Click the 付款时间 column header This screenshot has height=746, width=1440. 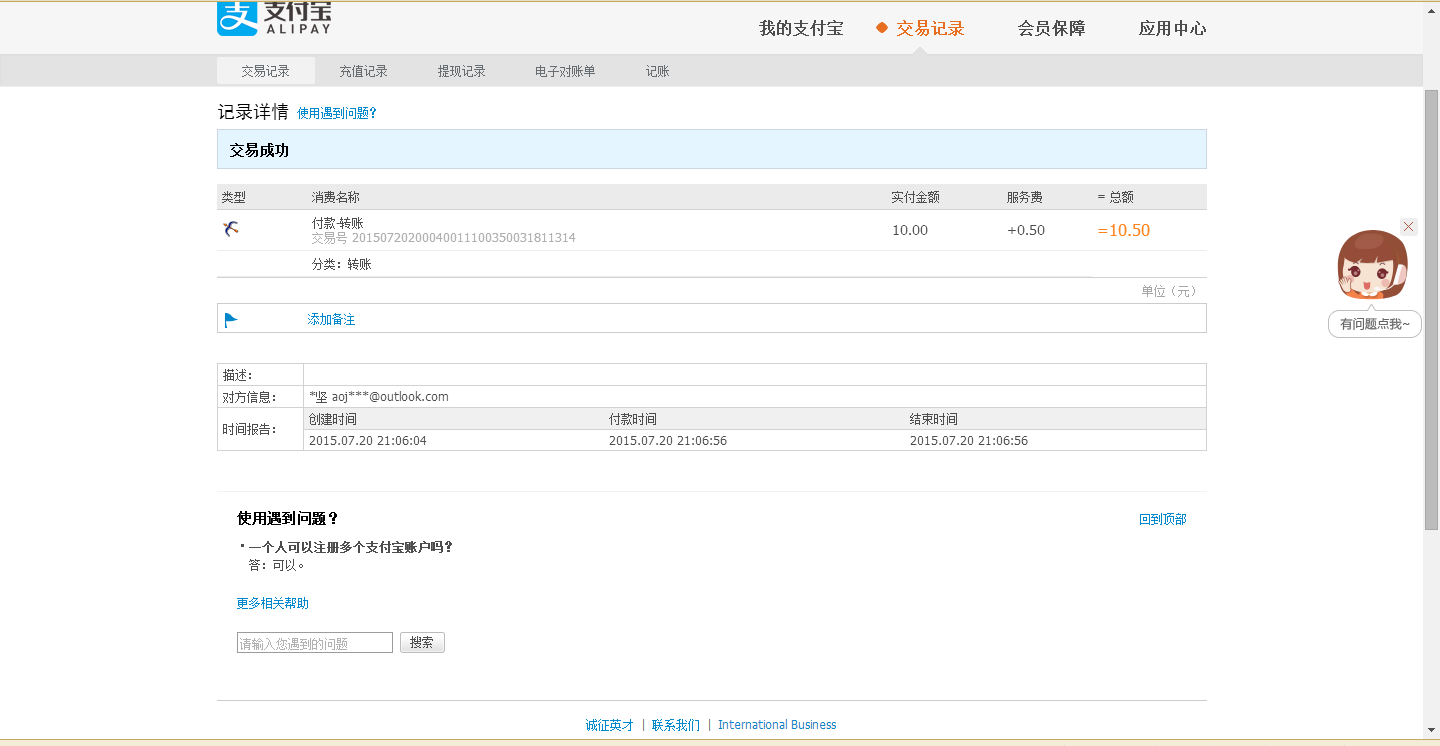point(633,419)
